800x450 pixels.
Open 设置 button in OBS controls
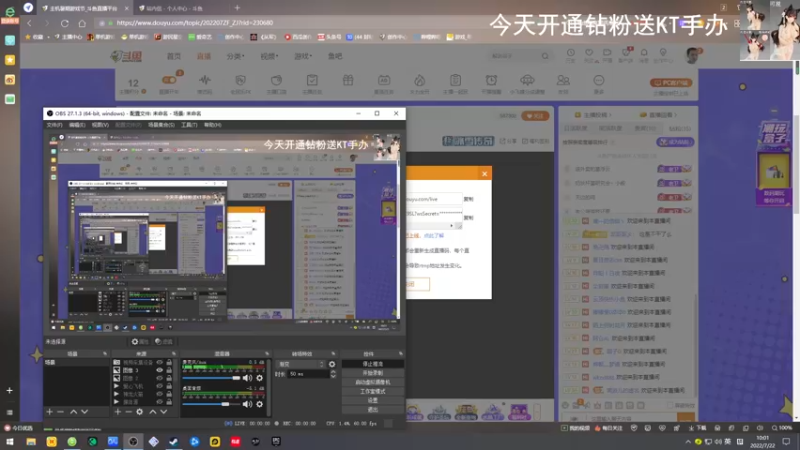tap(372, 401)
